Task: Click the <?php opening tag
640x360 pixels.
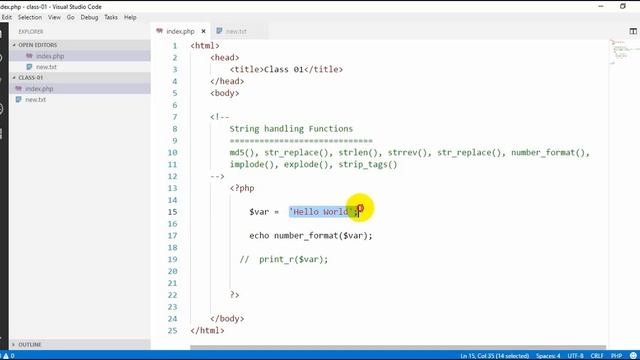Action: tap(242, 188)
